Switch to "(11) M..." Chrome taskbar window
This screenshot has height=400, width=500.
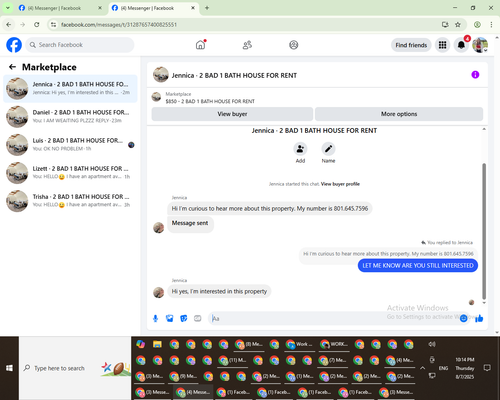pos(232,360)
